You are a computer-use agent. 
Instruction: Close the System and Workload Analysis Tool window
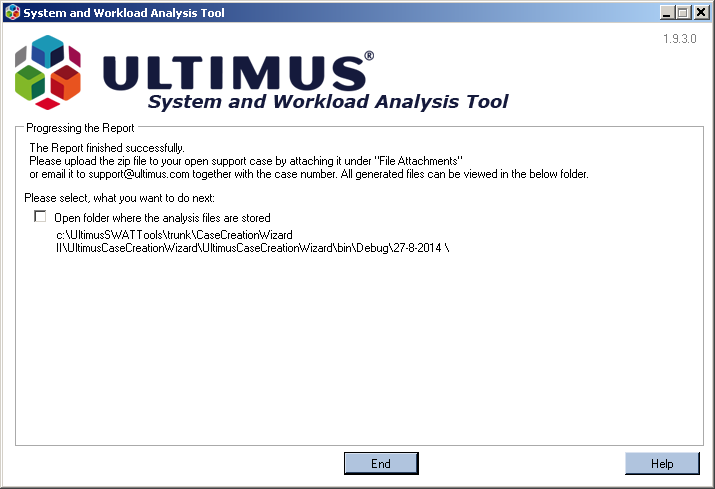click(701, 12)
